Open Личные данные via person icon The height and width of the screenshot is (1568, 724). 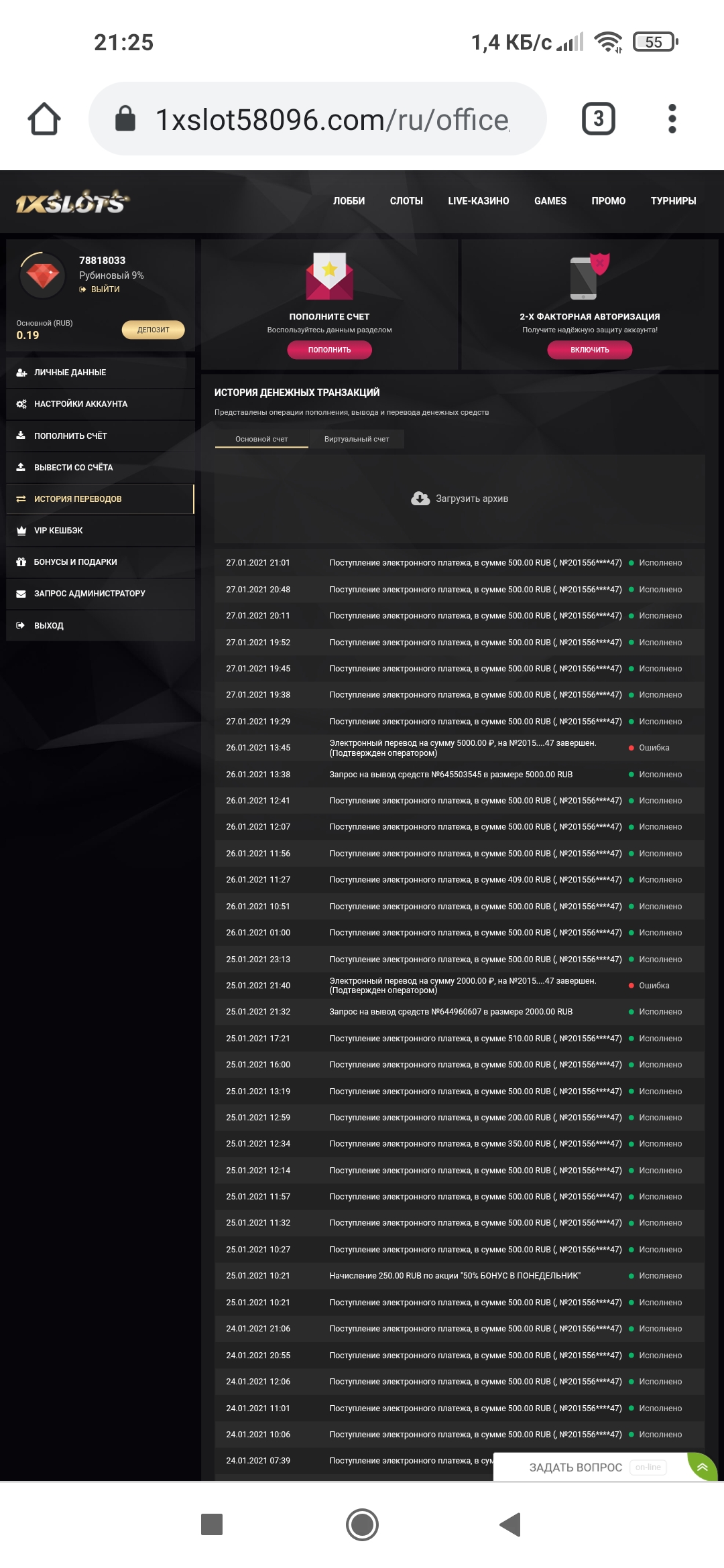tap(22, 373)
